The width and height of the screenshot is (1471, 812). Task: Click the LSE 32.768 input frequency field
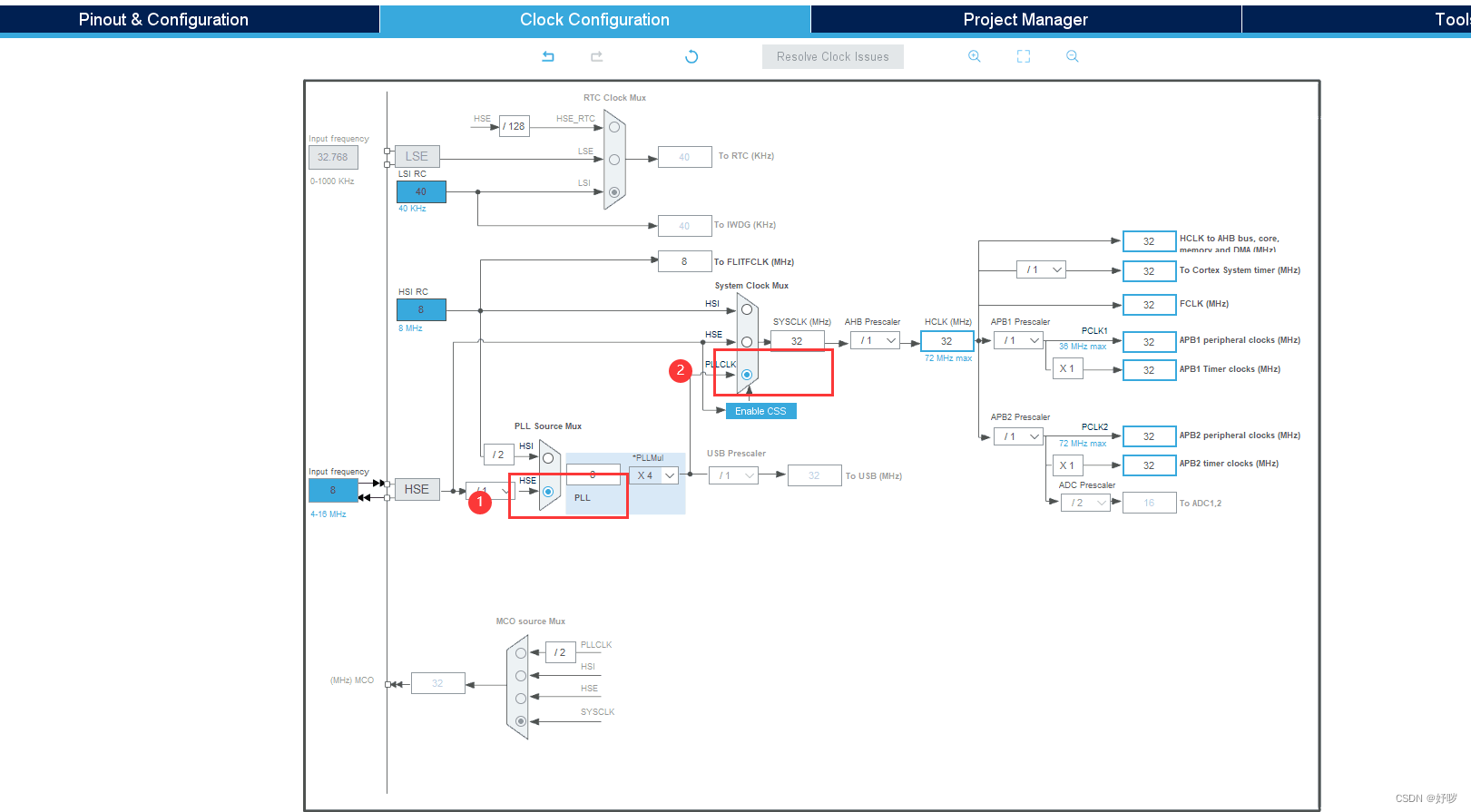[x=333, y=157]
